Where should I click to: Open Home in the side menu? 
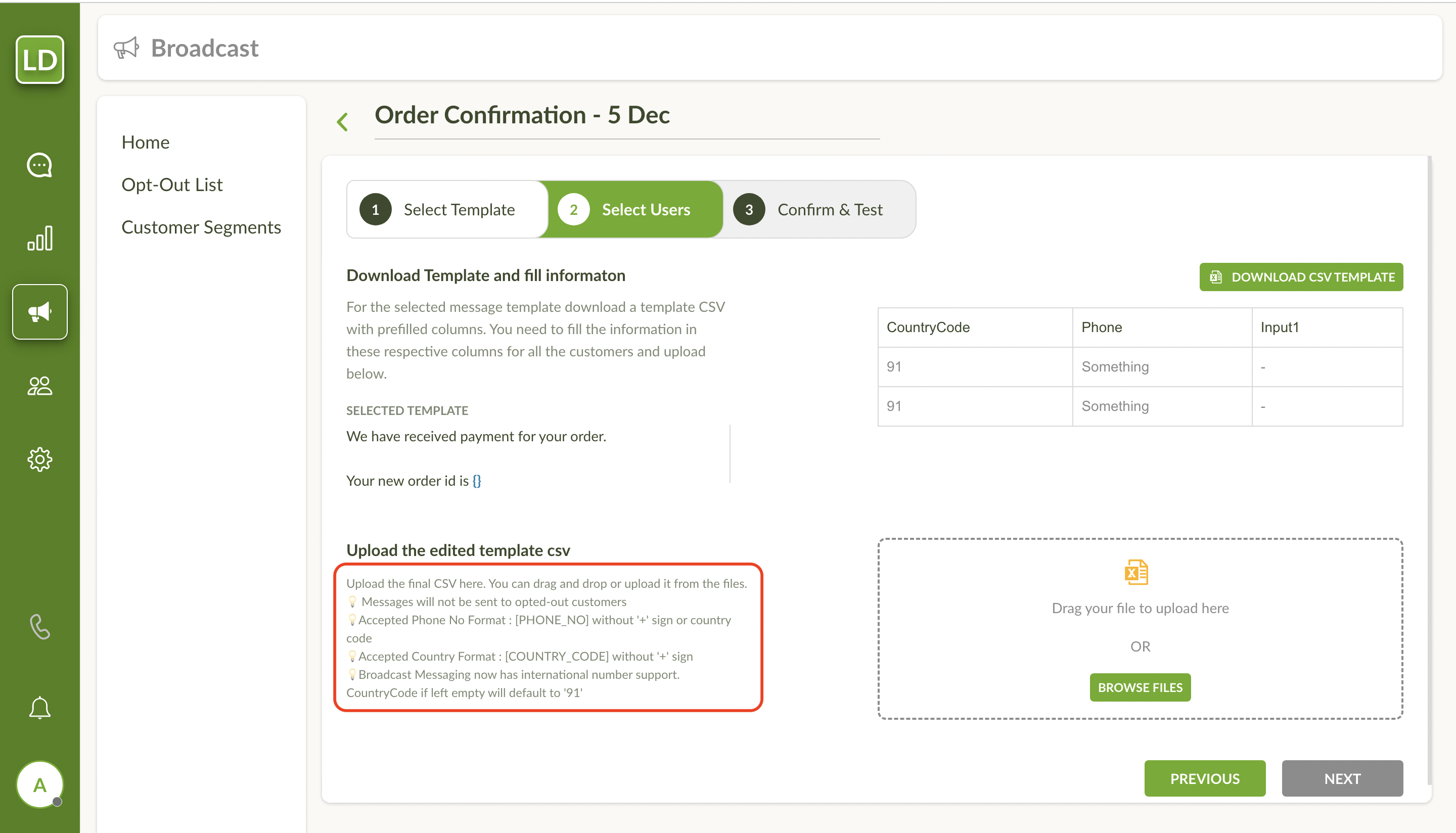pos(145,142)
